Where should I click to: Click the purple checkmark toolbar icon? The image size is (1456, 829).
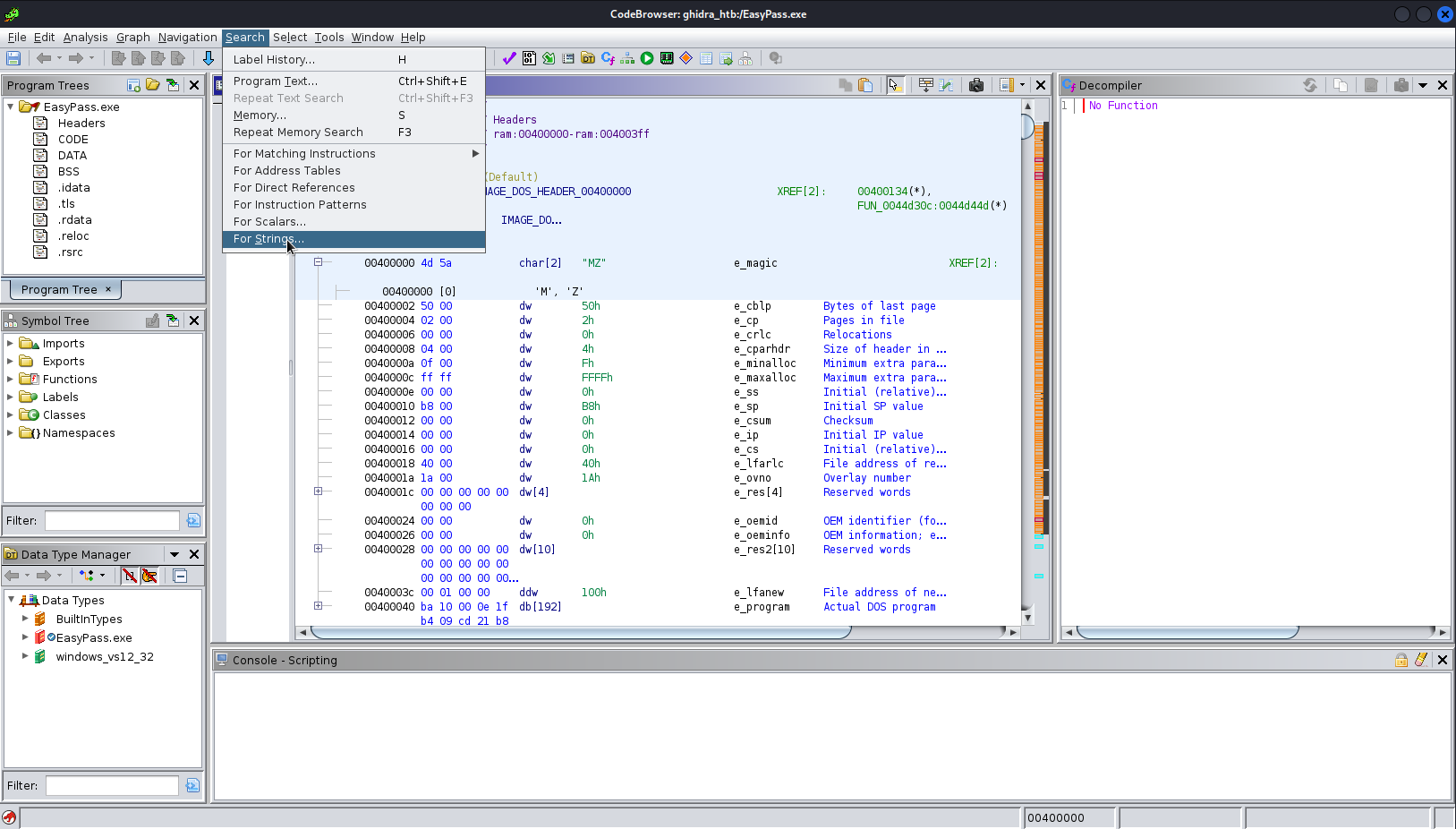pyautogui.click(x=509, y=58)
